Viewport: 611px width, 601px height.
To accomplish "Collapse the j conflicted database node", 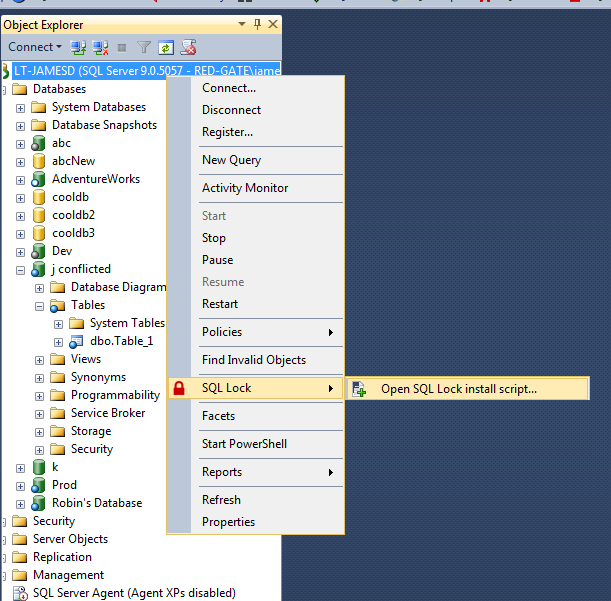I will pos(20,269).
